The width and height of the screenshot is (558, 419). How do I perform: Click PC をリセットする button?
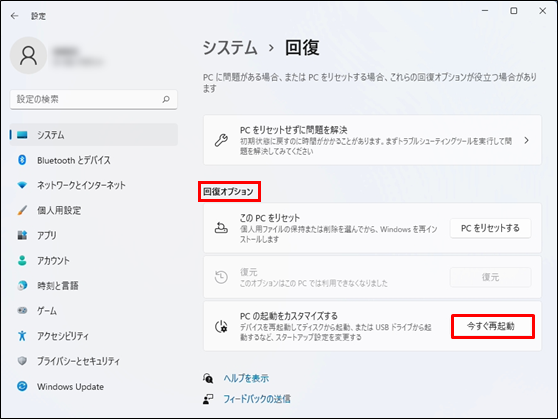(490, 228)
